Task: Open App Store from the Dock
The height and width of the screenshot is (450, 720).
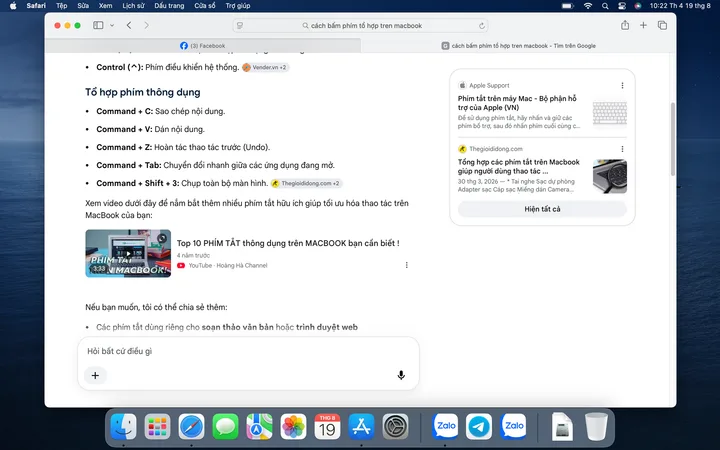Action: click(x=361, y=427)
